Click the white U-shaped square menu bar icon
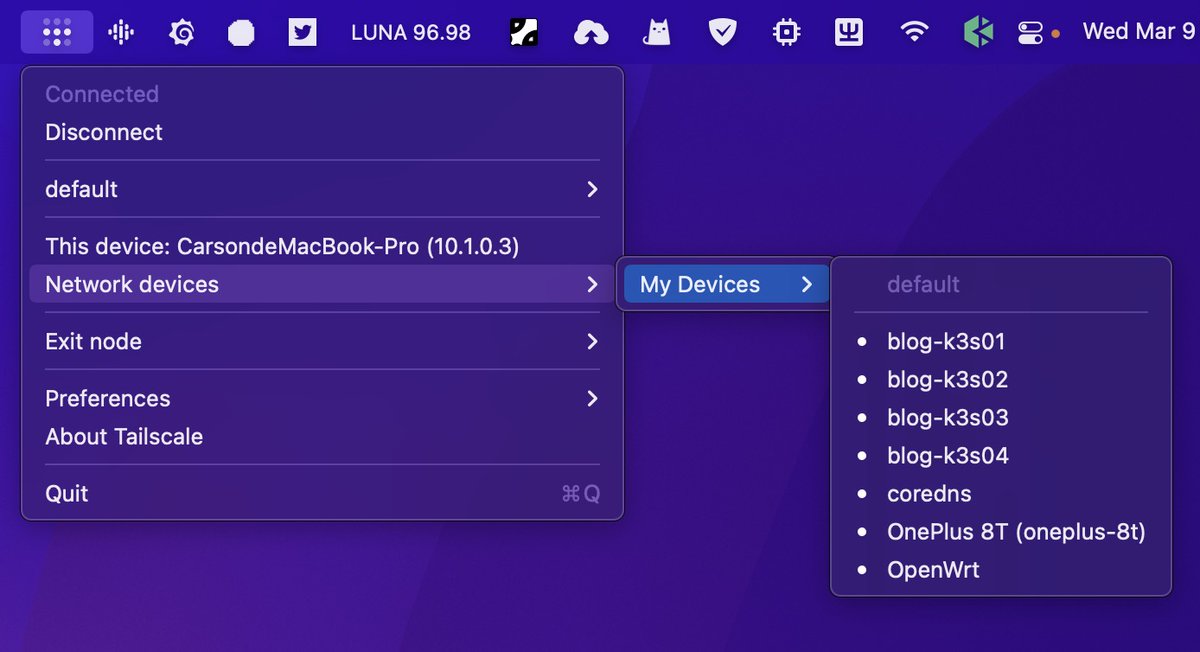The image size is (1200, 652). coord(849,33)
